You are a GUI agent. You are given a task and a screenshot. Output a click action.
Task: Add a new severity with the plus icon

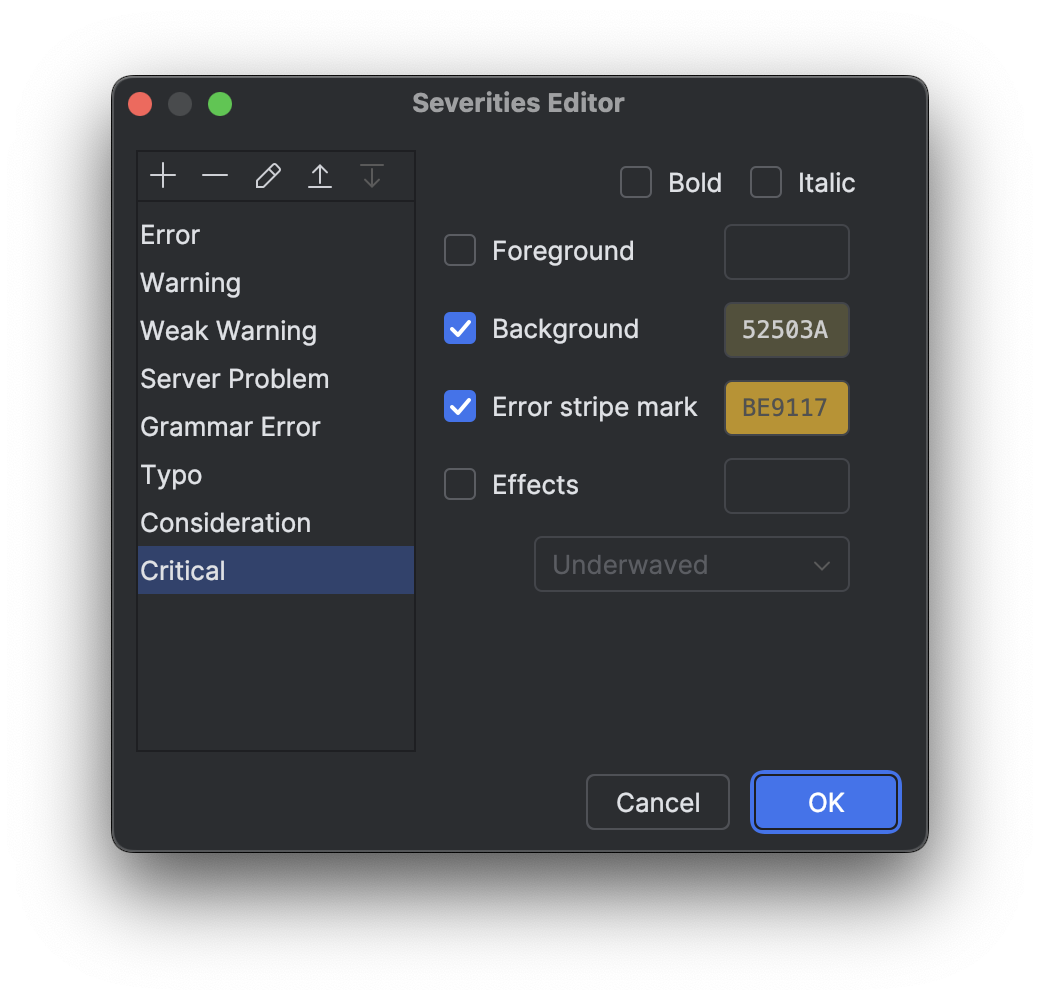point(163,175)
